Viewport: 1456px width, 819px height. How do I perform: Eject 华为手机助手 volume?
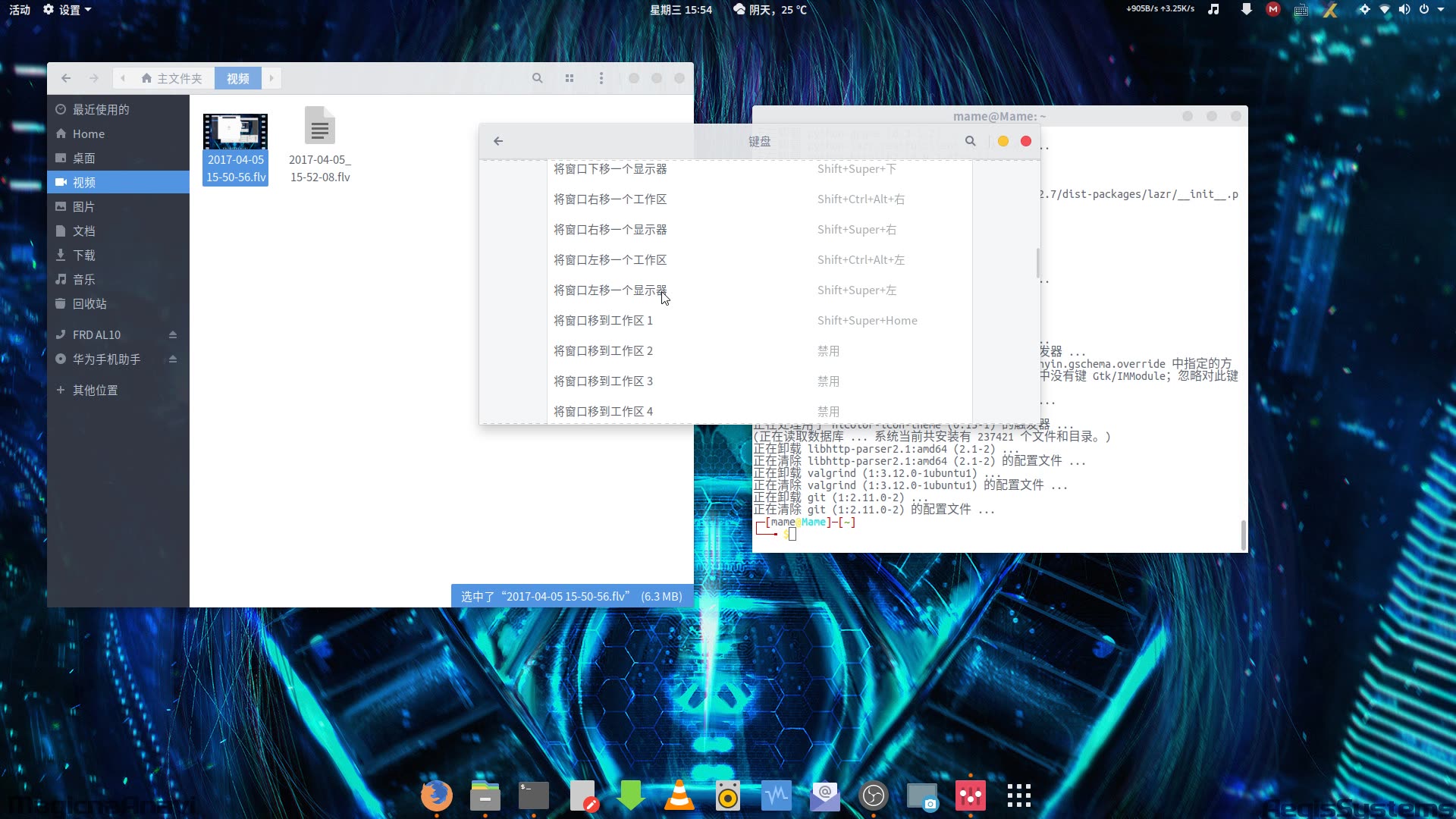173,359
